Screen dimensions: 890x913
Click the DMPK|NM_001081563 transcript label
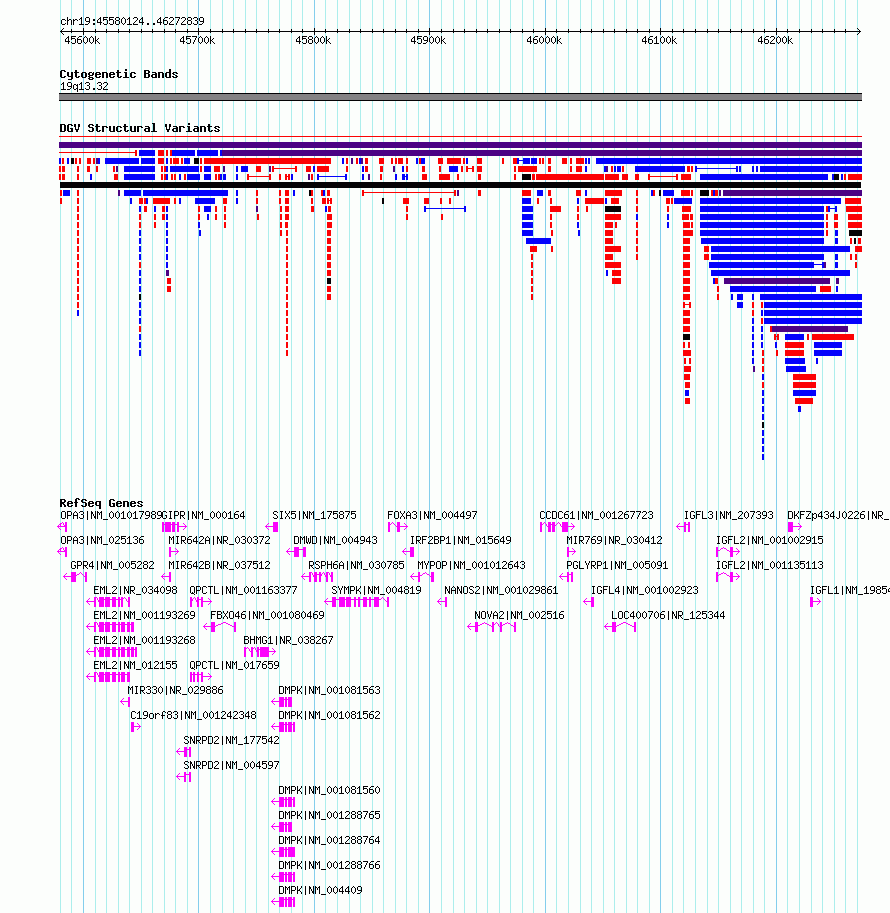[329, 691]
